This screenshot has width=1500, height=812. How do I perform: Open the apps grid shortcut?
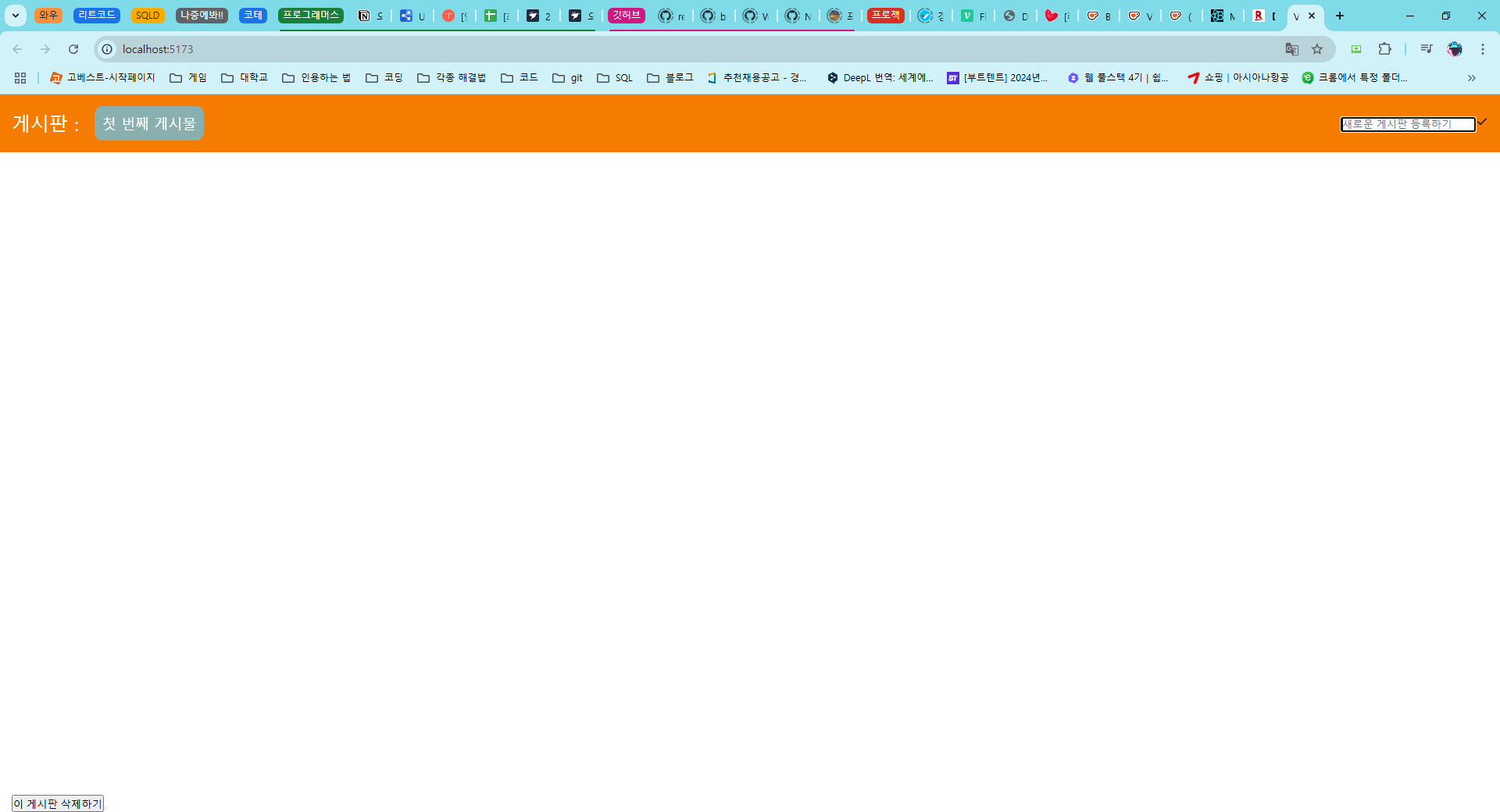[20, 78]
